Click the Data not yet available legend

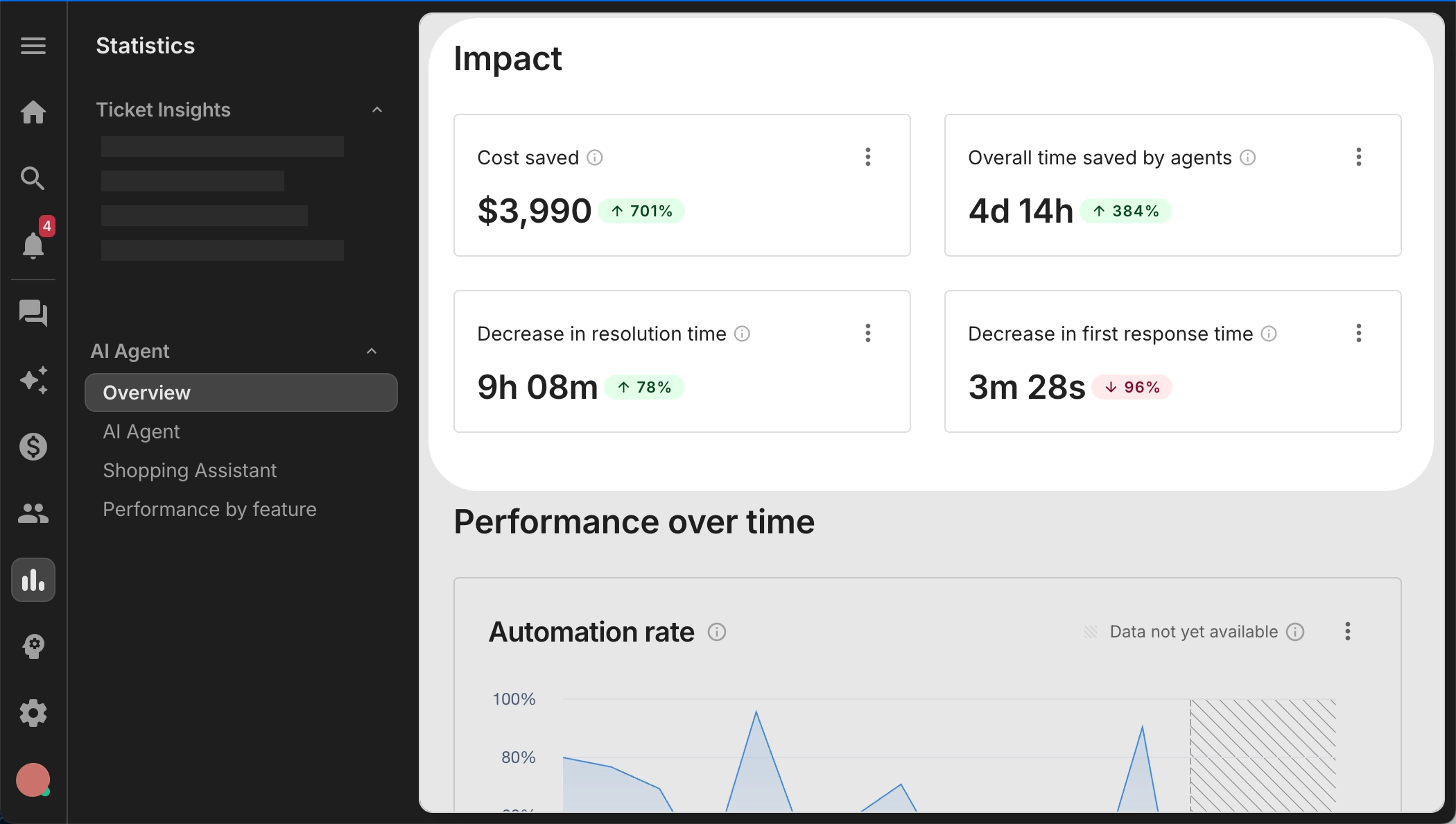(1193, 632)
